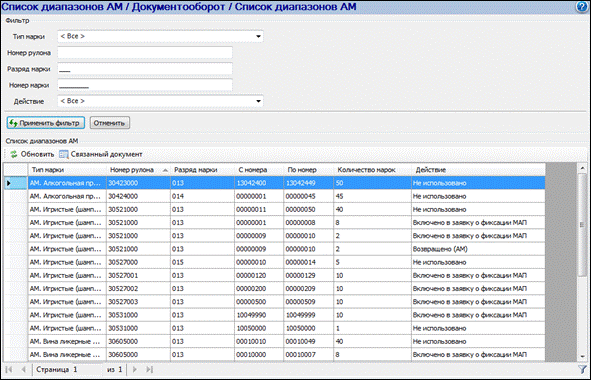The image size is (591, 380).
Task: Go to the first page arrow
Action: 9,369
